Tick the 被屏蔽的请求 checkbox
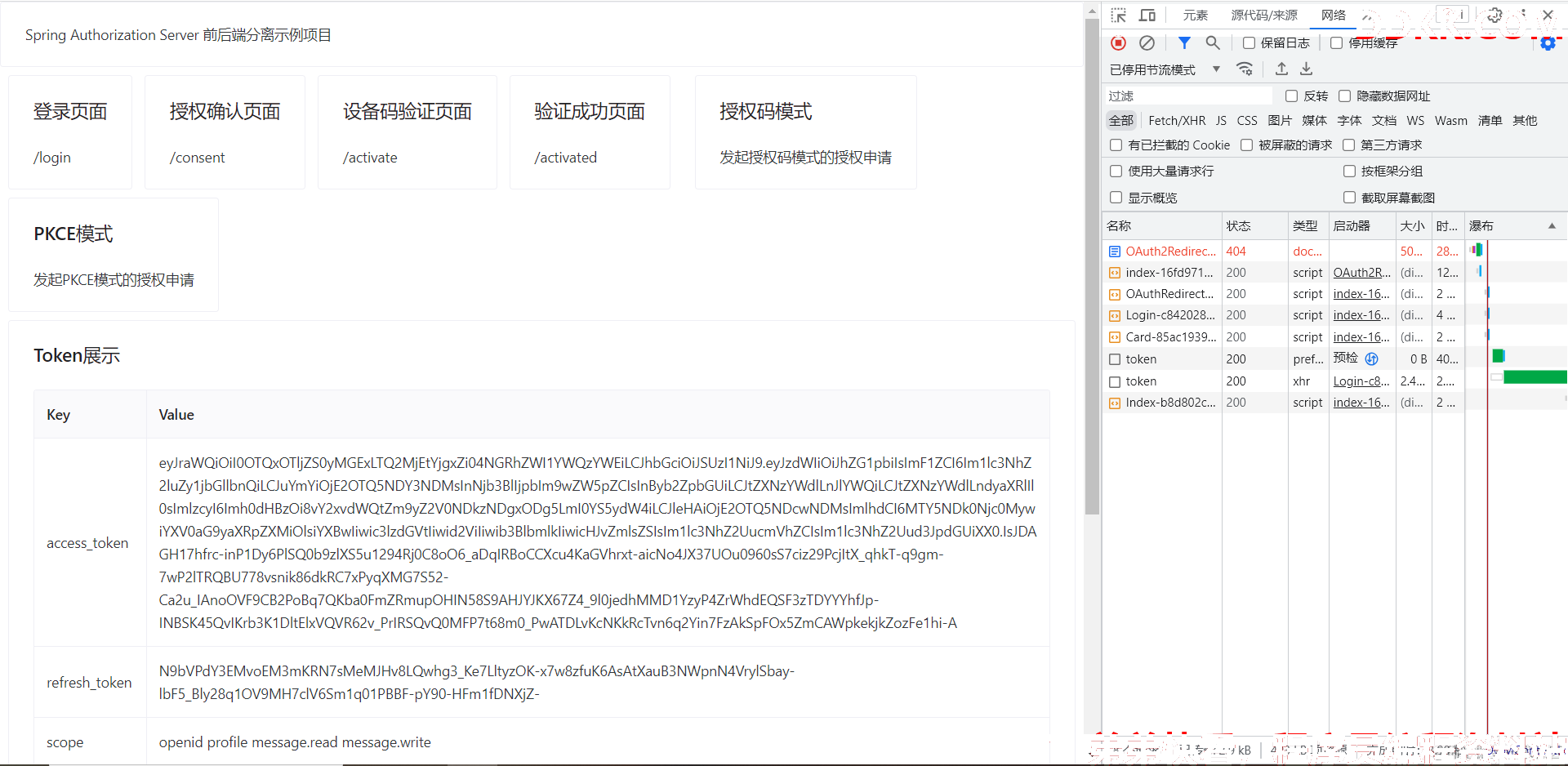This screenshot has width=1568, height=766. 1246,145
